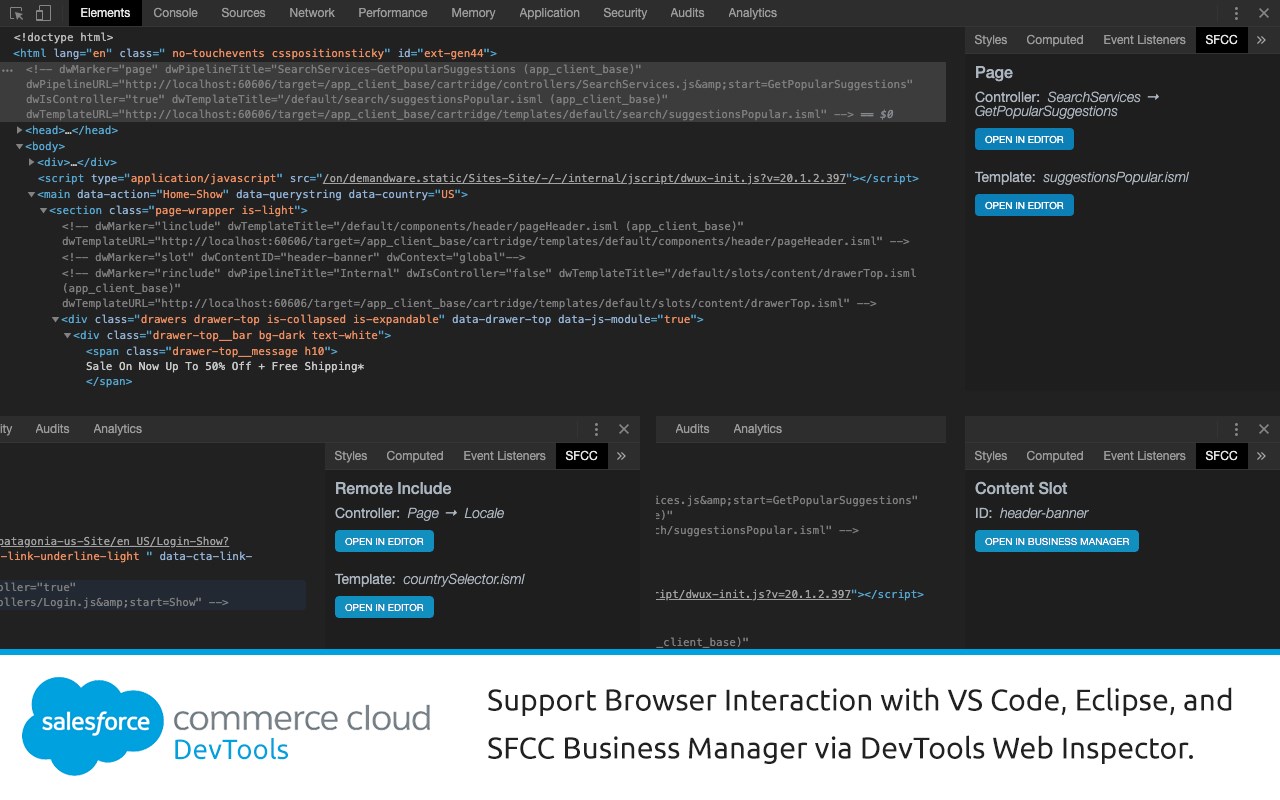Select Computed tab in Content Slot panel
Viewport: 1280px width, 800px height.
pyautogui.click(x=1055, y=456)
